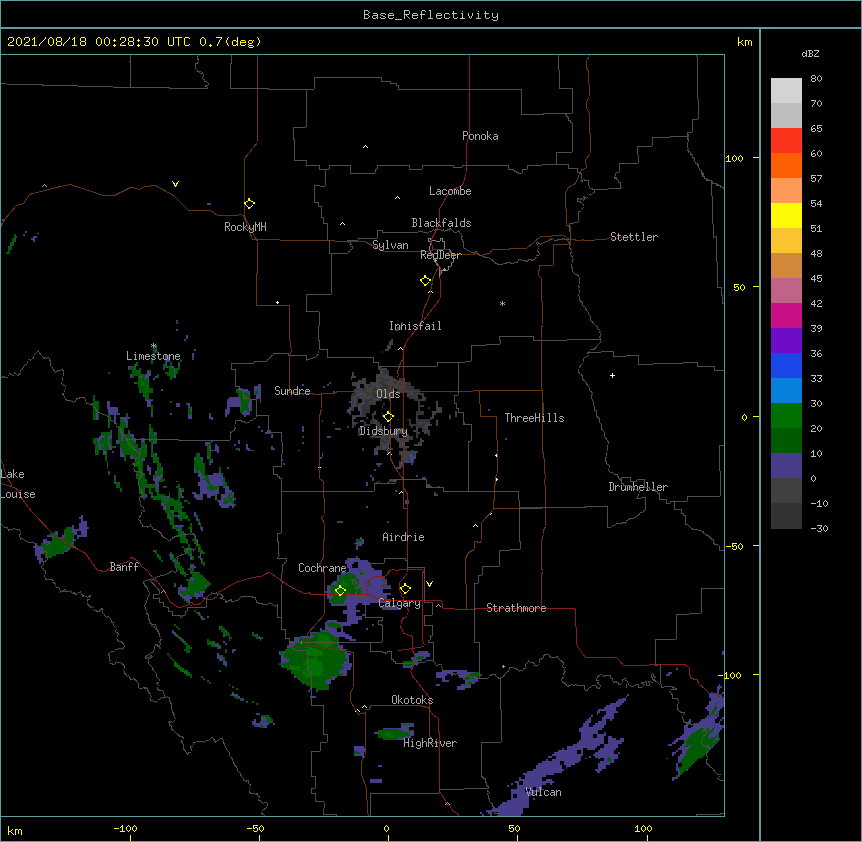Click the Vulcan city label
This screenshot has width=862, height=842.
tap(543, 792)
